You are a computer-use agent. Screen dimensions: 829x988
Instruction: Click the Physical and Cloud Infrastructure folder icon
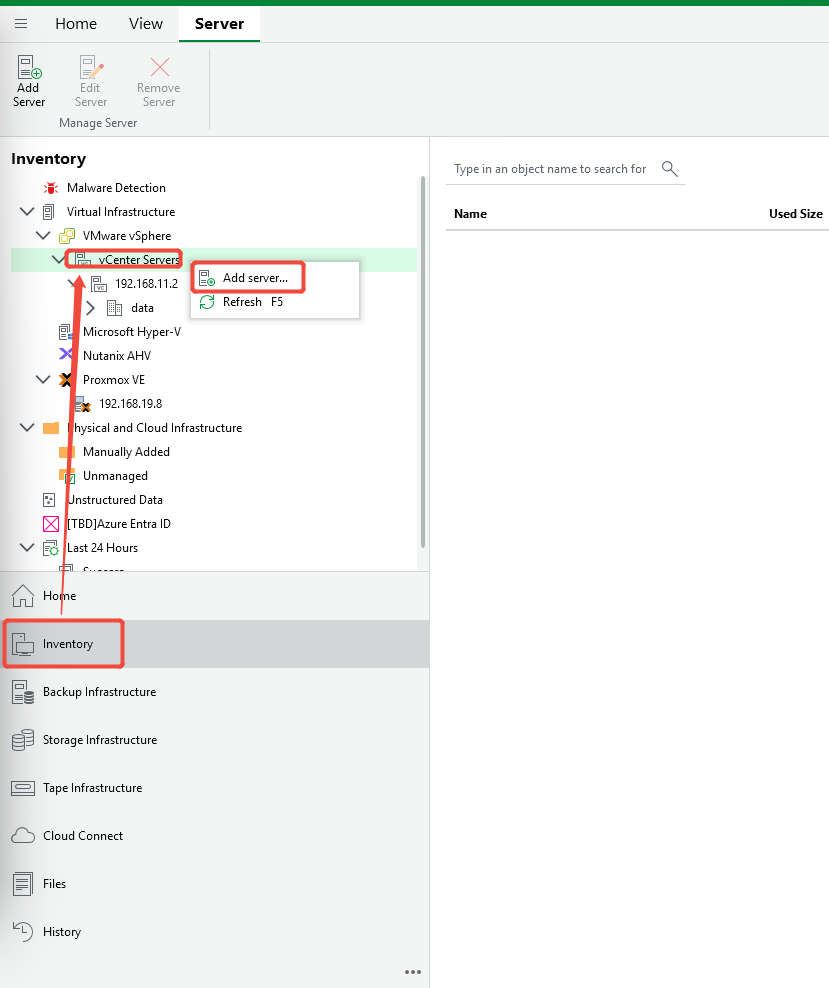(51, 428)
